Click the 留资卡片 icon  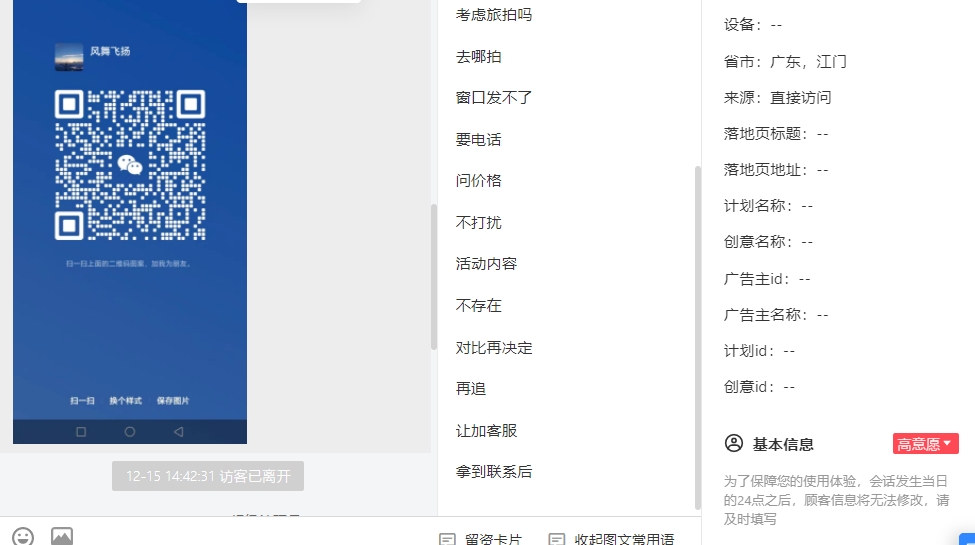click(447, 539)
